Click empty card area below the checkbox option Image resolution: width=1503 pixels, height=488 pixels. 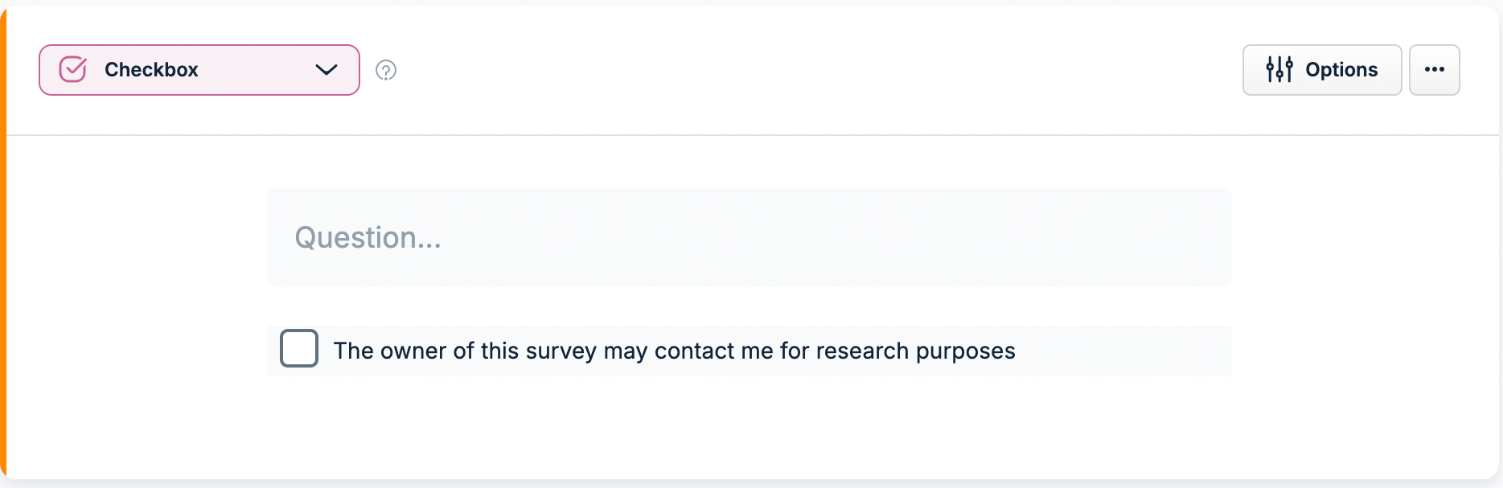click(749, 425)
